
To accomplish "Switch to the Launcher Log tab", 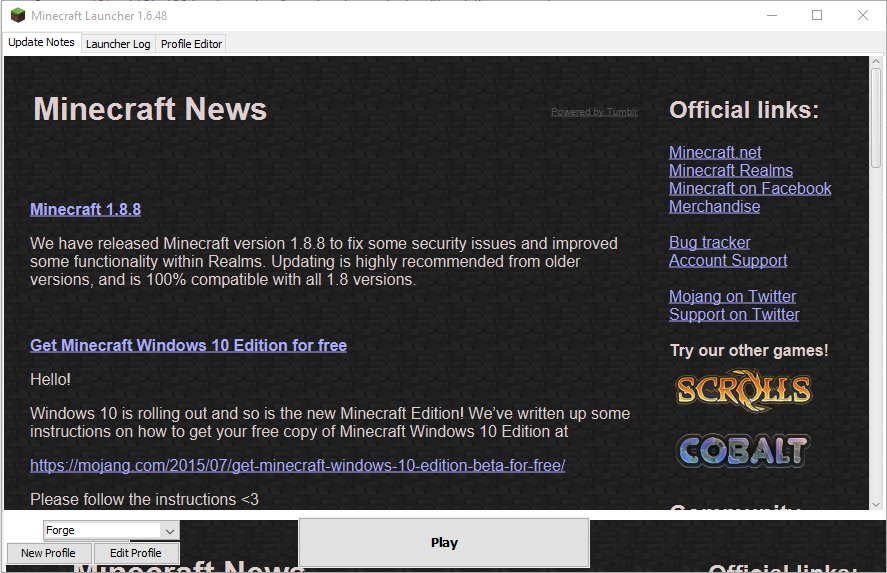I will click(x=118, y=44).
